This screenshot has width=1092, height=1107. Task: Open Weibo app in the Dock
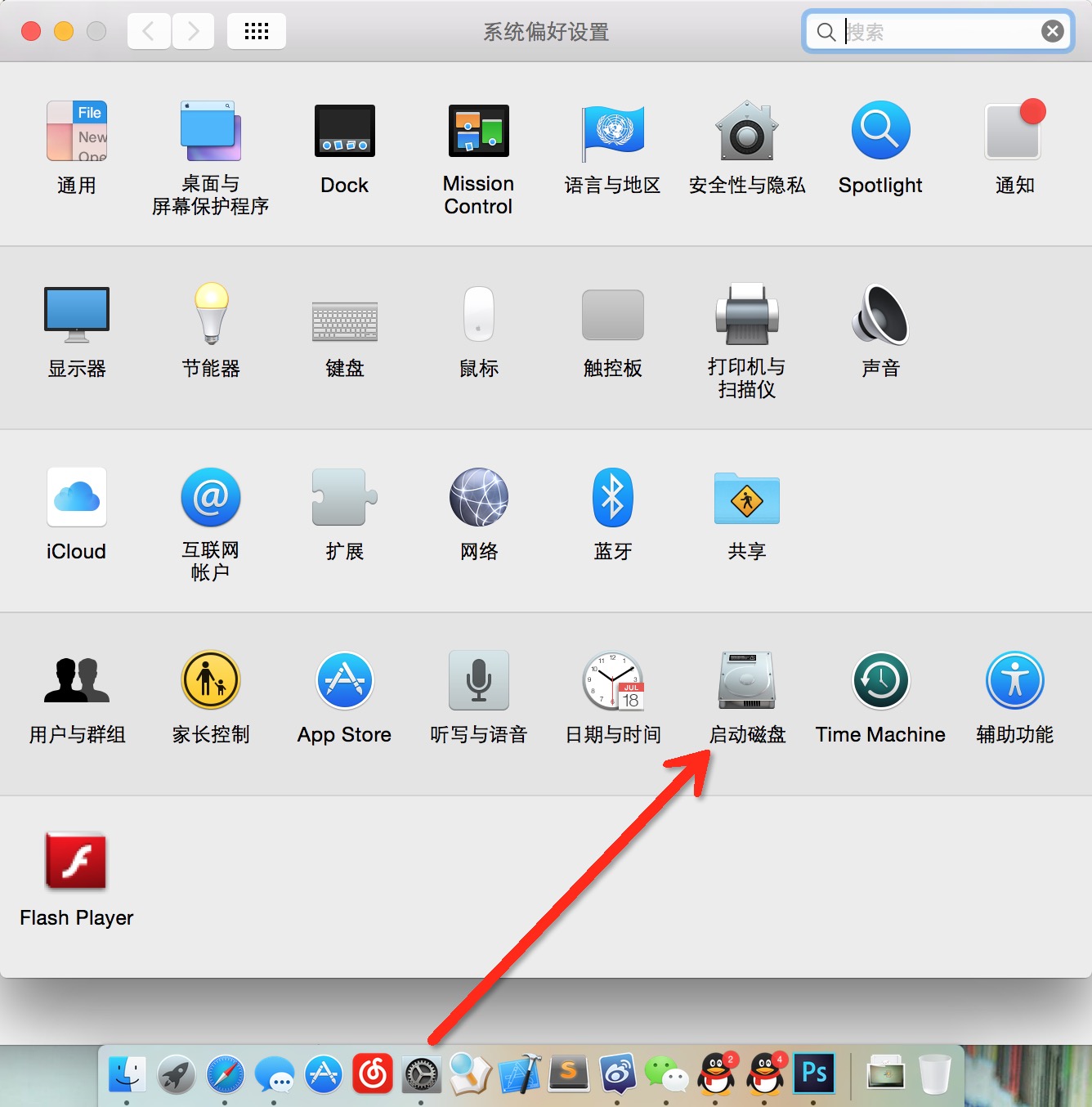tap(618, 1074)
